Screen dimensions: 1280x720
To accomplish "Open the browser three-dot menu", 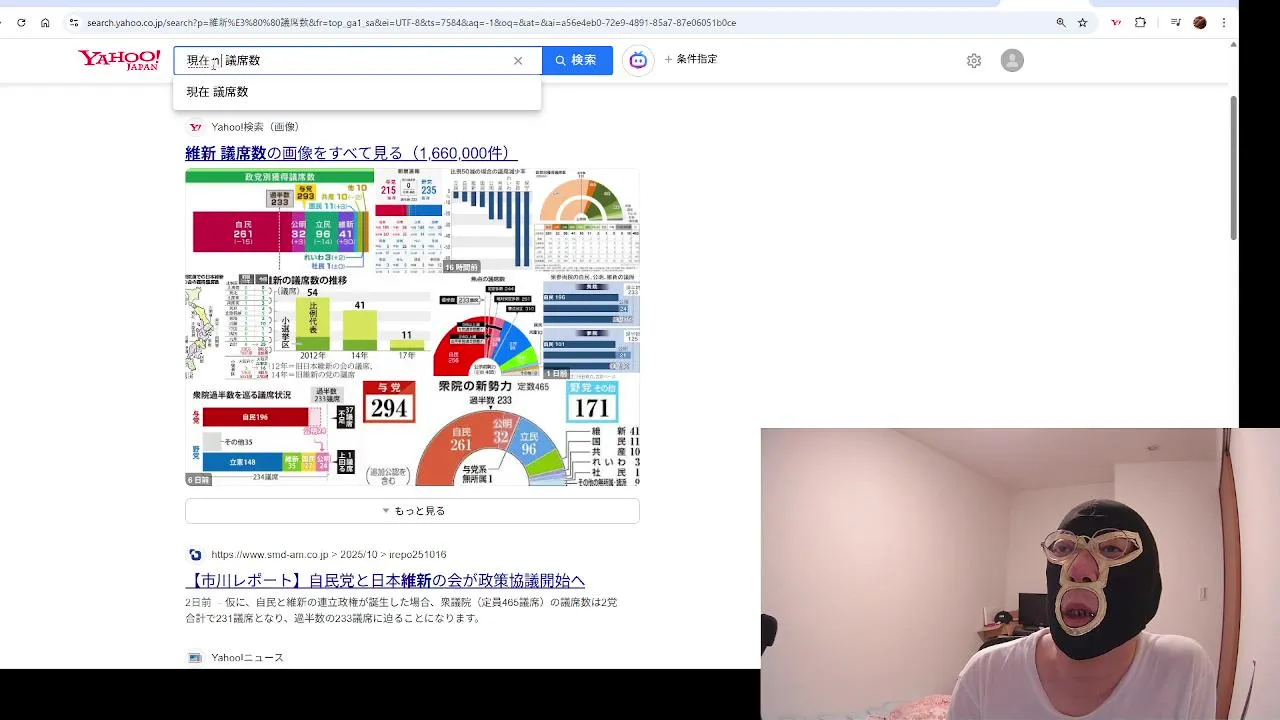I will [1223, 22].
